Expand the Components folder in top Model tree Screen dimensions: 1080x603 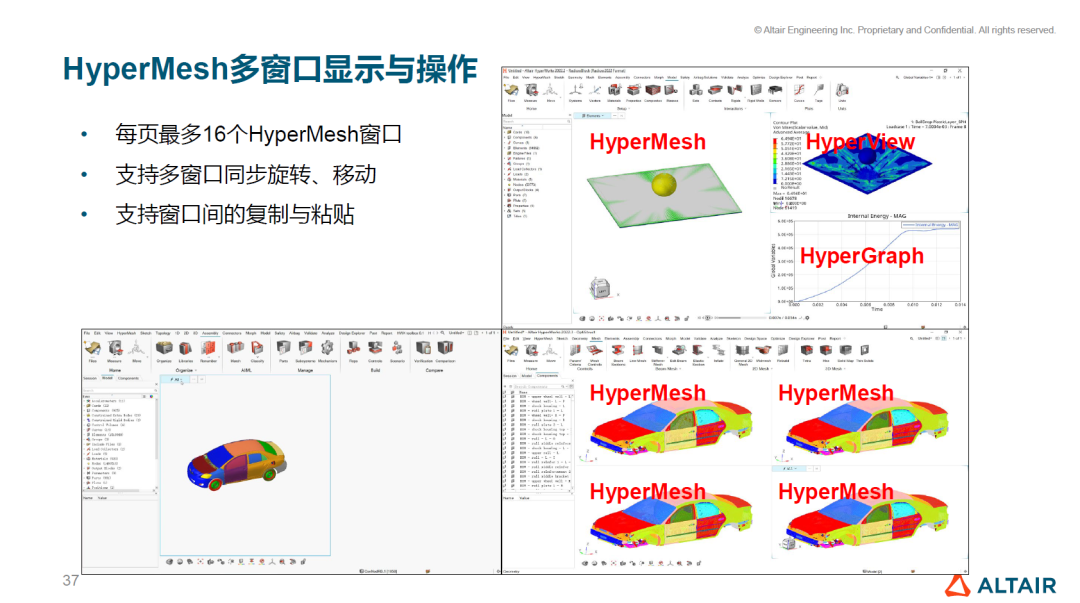coord(507,137)
